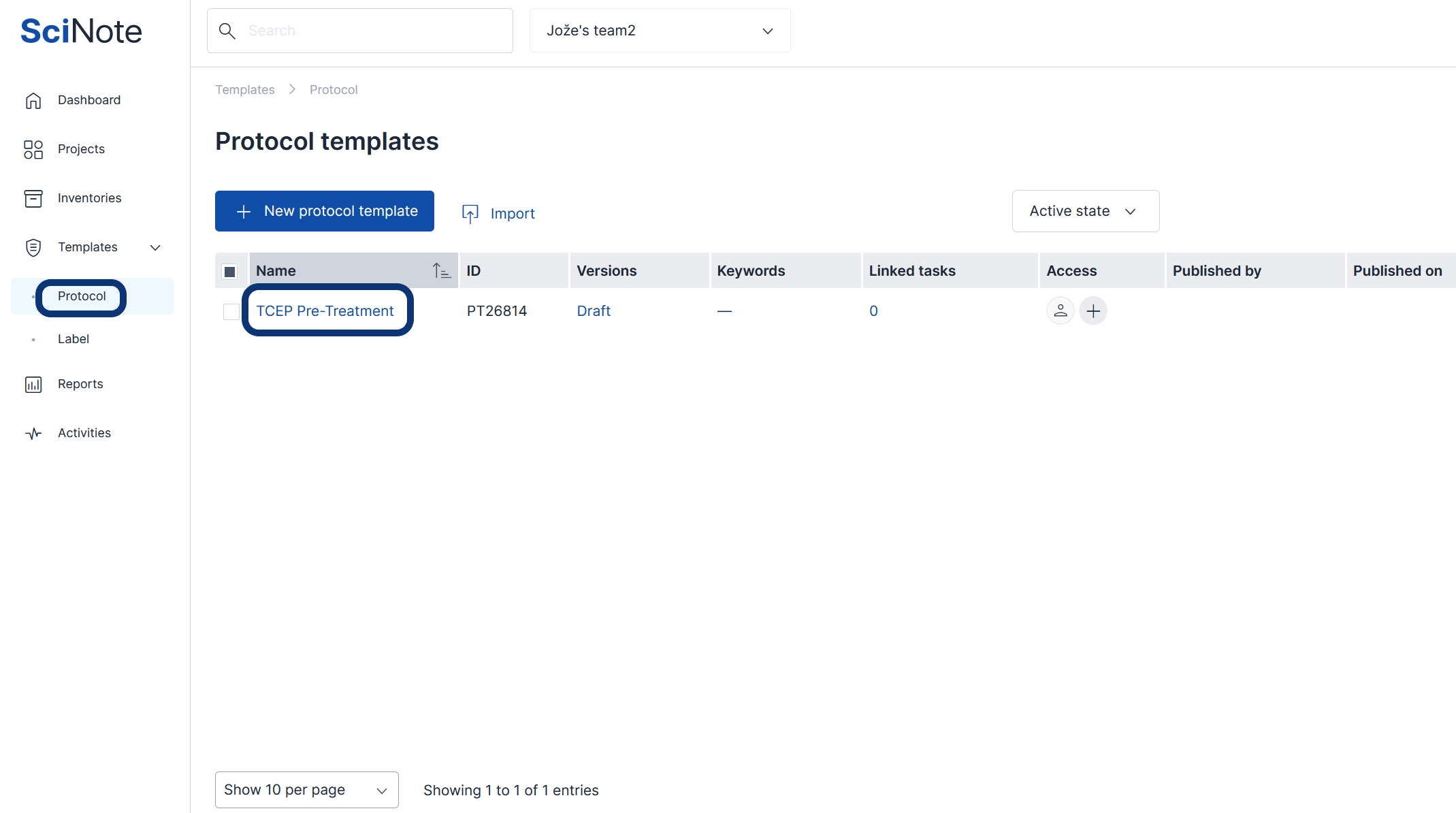The width and height of the screenshot is (1456, 813).
Task: Select the Label sidebar item
Action: [x=74, y=339]
